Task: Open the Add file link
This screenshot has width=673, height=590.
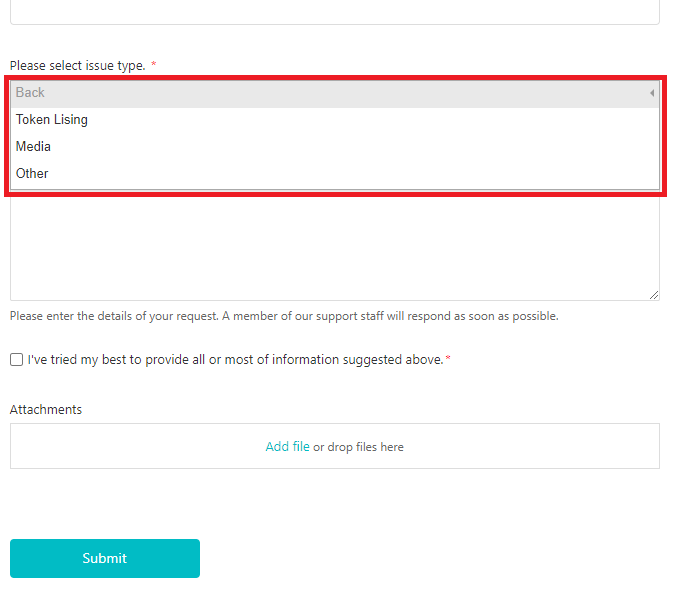Action: (x=287, y=447)
